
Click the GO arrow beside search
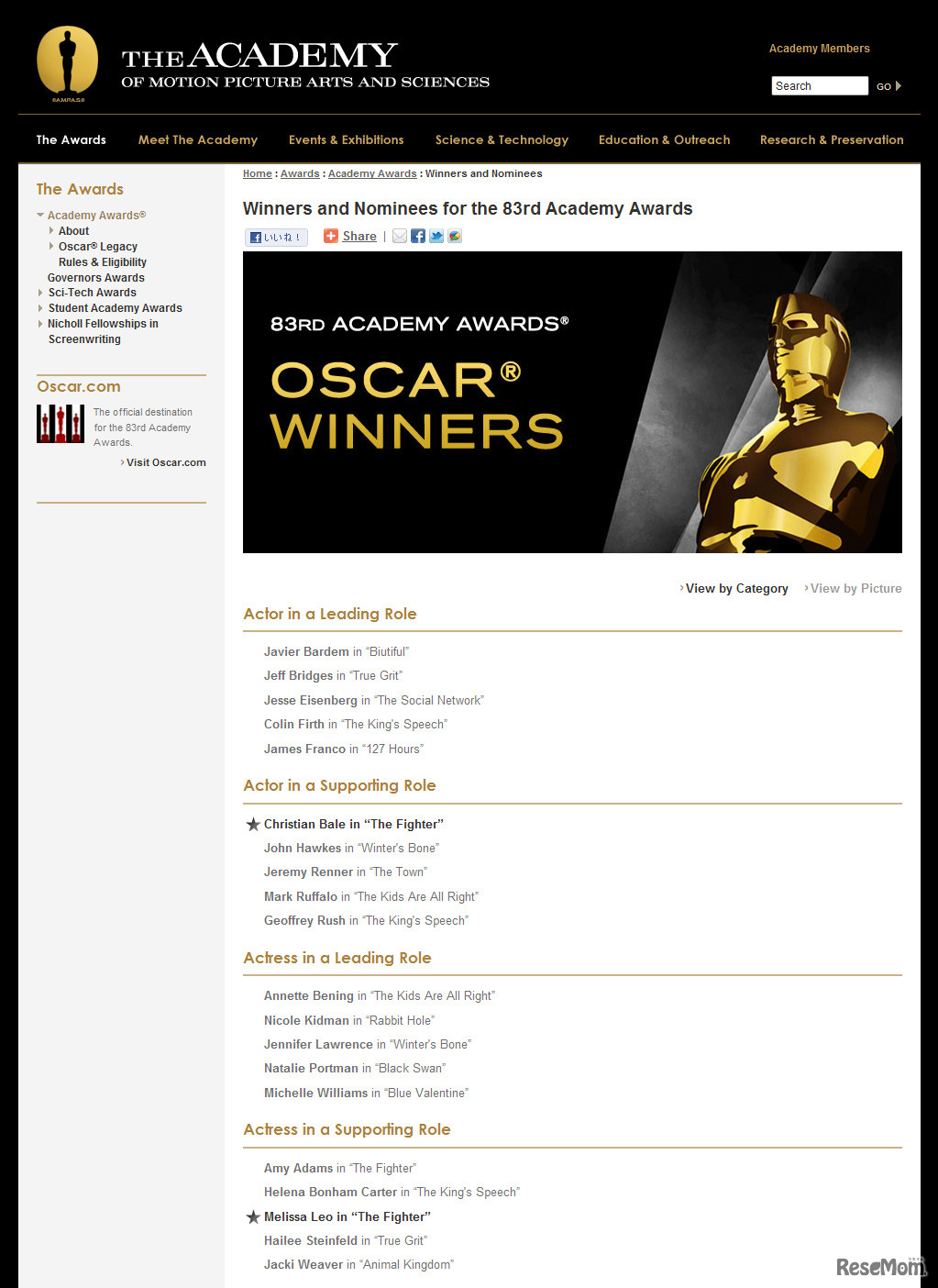pyautogui.click(x=888, y=86)
